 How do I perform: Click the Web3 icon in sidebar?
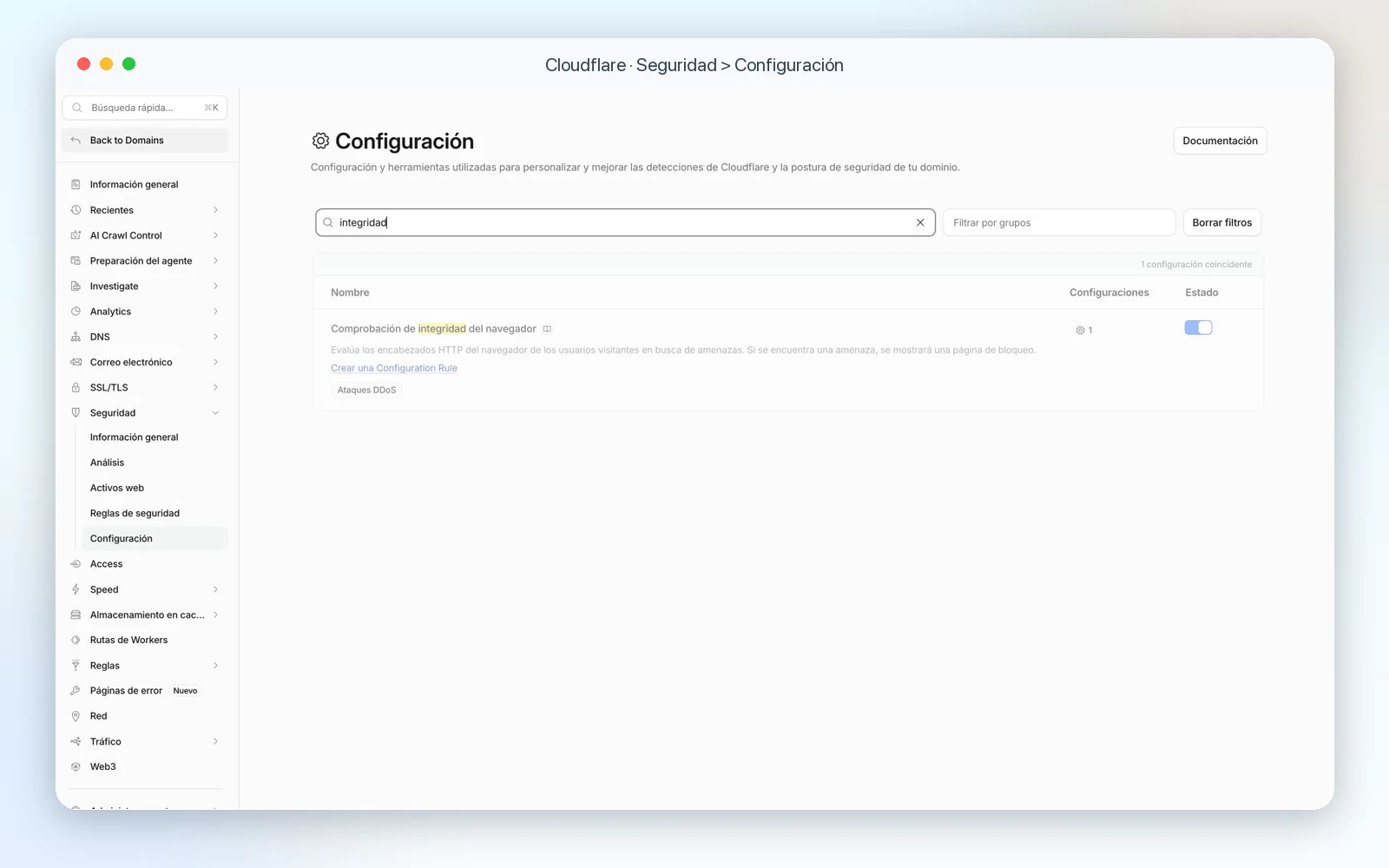(76, 766)
